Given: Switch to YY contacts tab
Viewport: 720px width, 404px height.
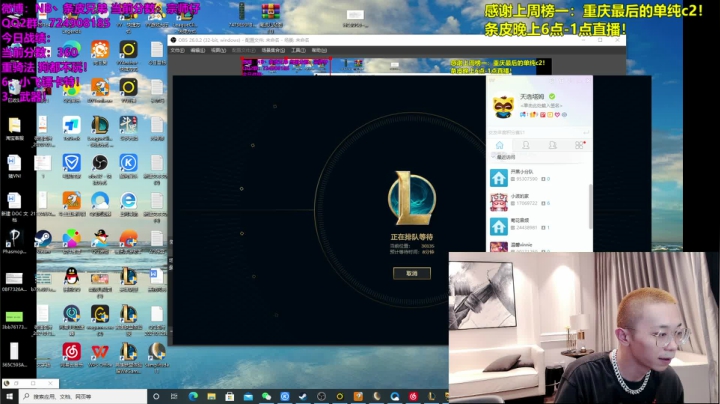Looking at the screenshot, I should pos(526,145).
